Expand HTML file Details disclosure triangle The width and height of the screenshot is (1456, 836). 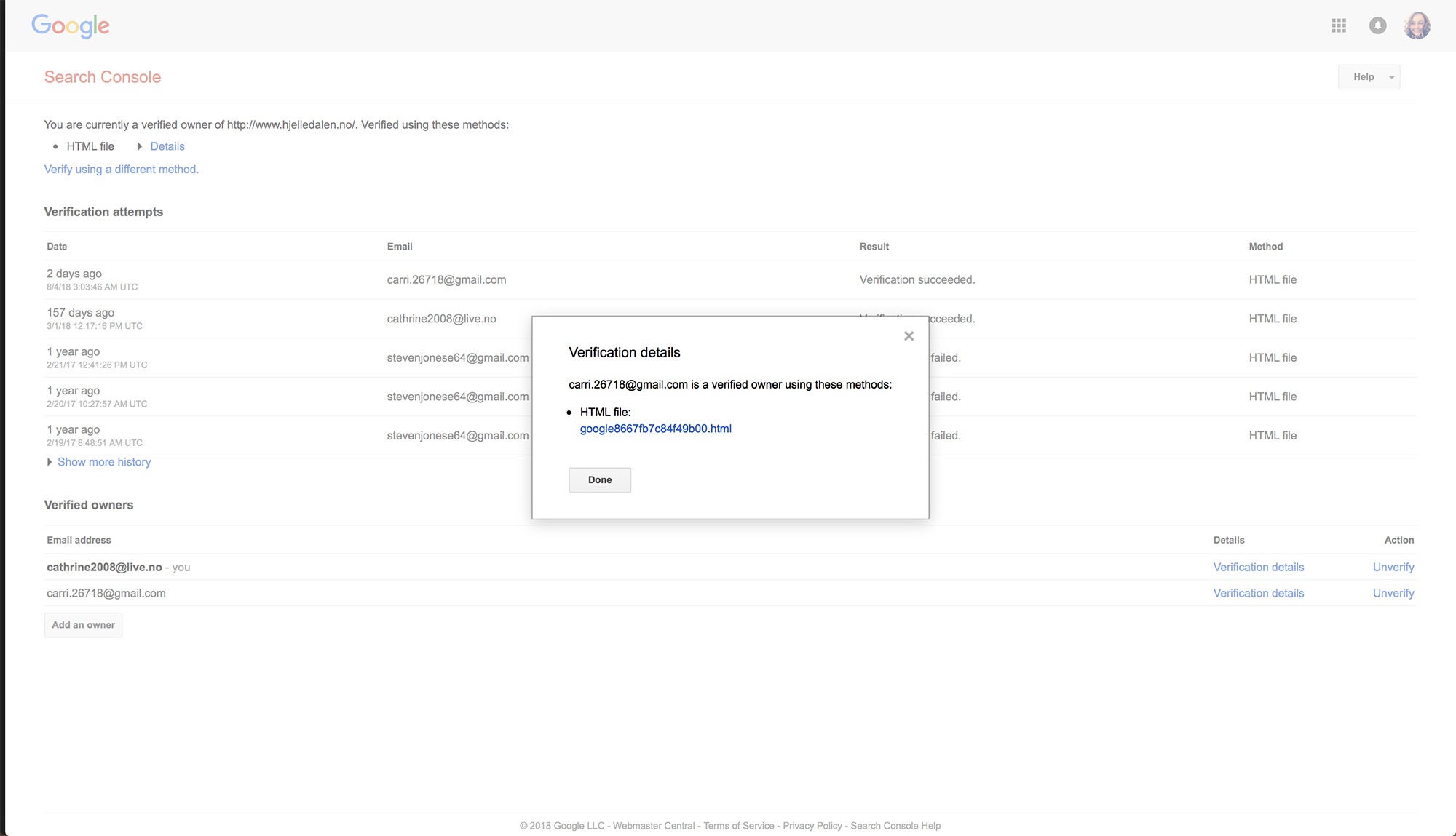pyautogui.click(x=139, y=146)
